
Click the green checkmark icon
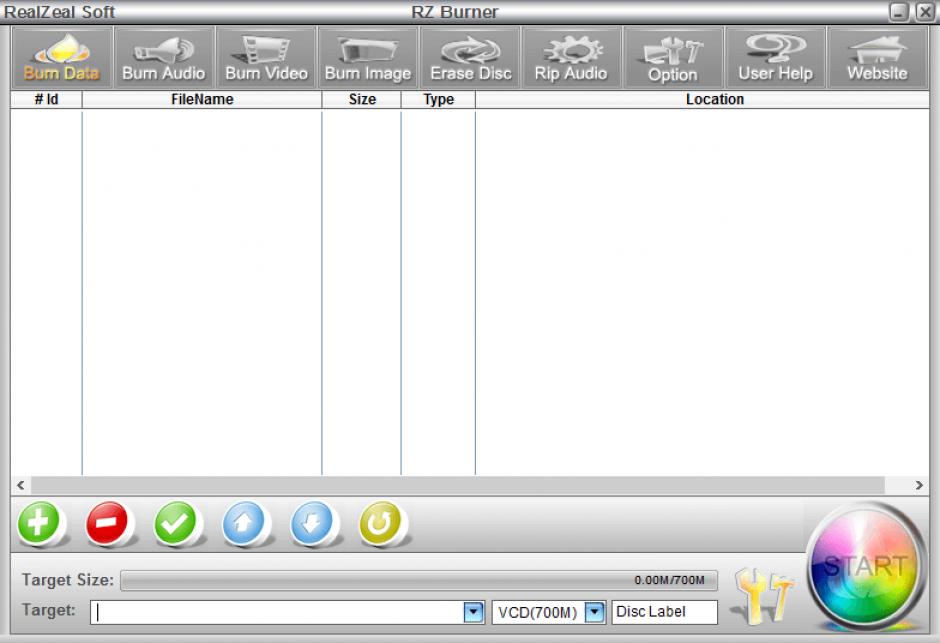pyautogui.click(x=175, y=523)
